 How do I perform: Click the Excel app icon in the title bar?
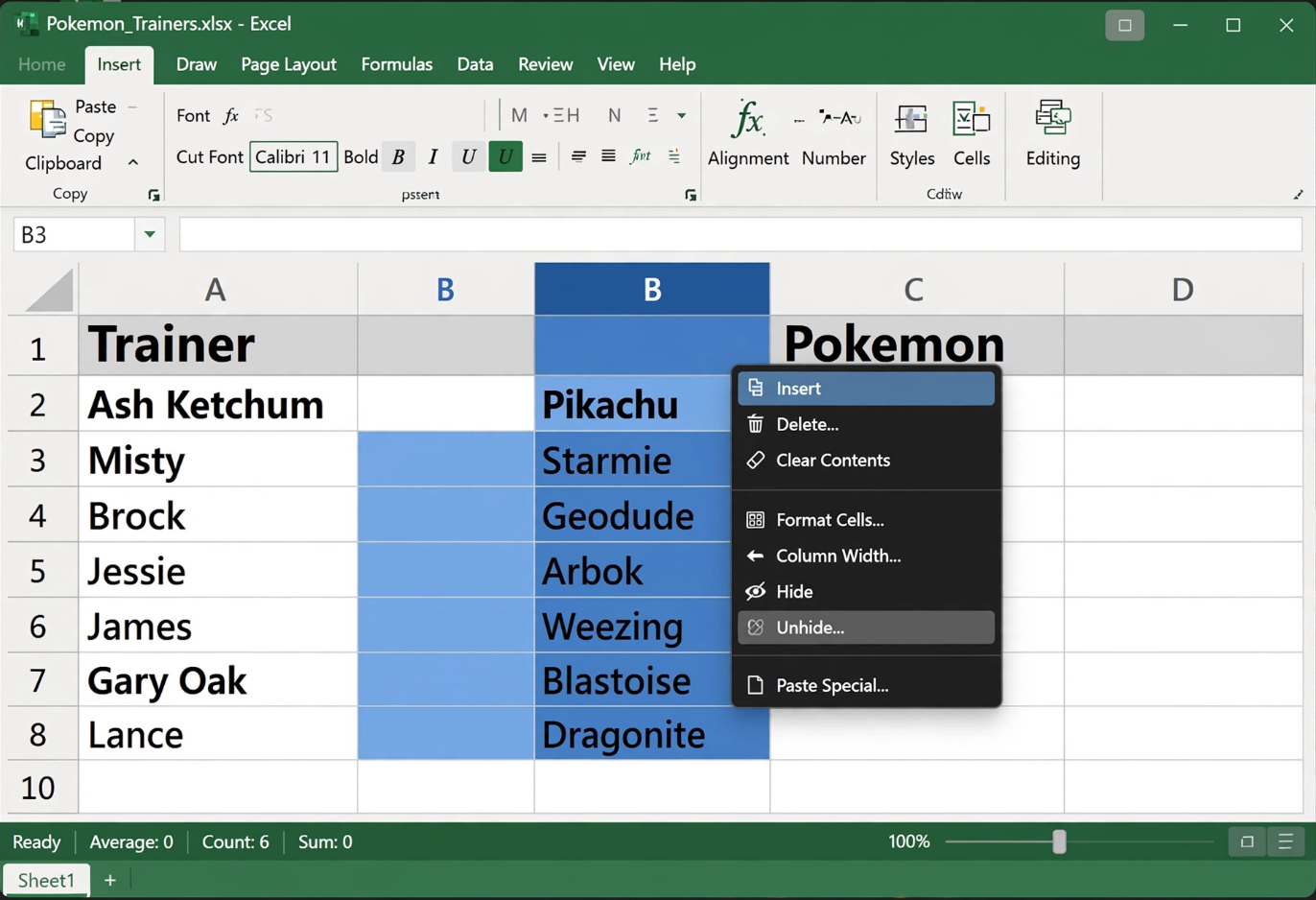tap(27, 23)
